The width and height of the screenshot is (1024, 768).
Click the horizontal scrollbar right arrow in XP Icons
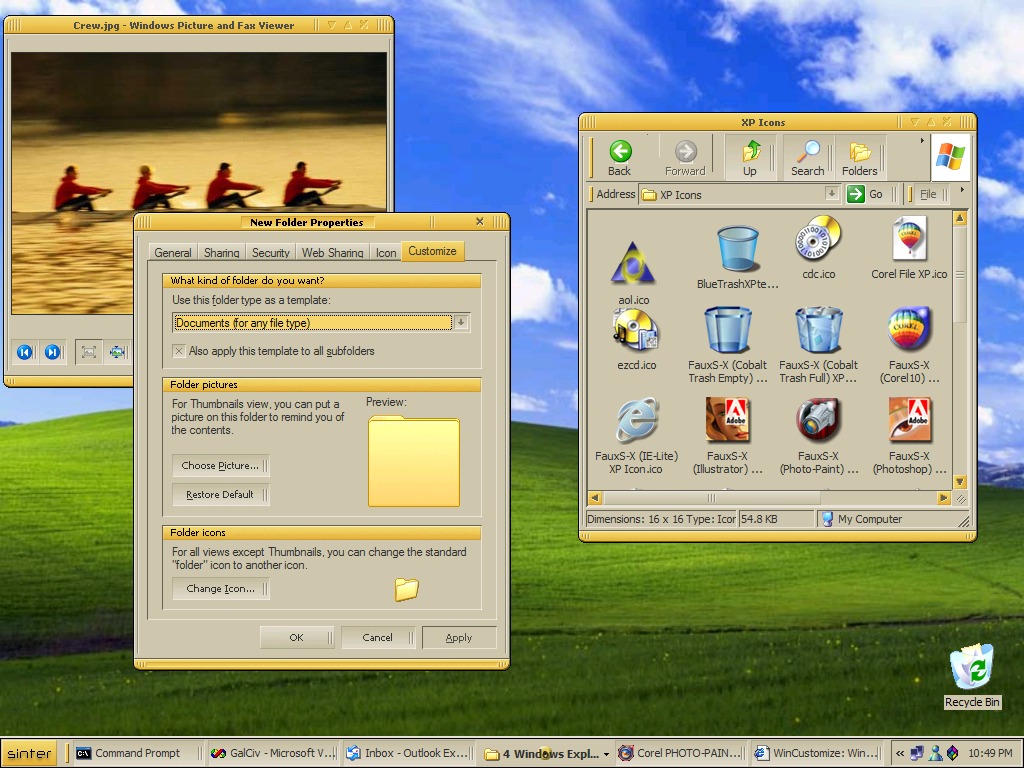pos(943,498)
